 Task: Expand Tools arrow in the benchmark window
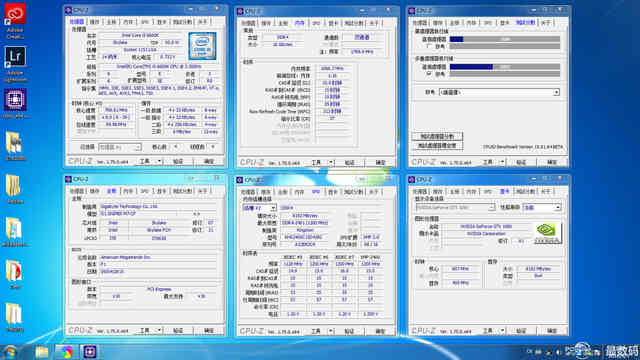tap(502, 162)
